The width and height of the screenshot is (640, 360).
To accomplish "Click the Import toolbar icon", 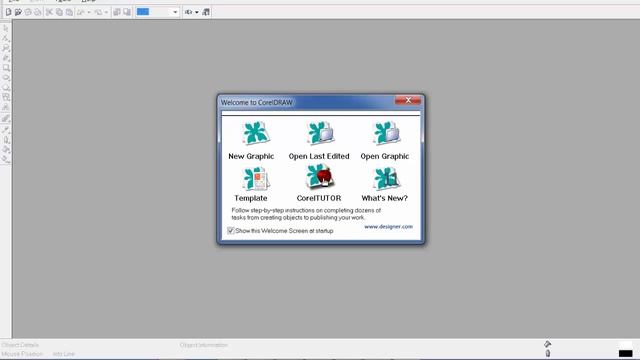I will [117, 12].
